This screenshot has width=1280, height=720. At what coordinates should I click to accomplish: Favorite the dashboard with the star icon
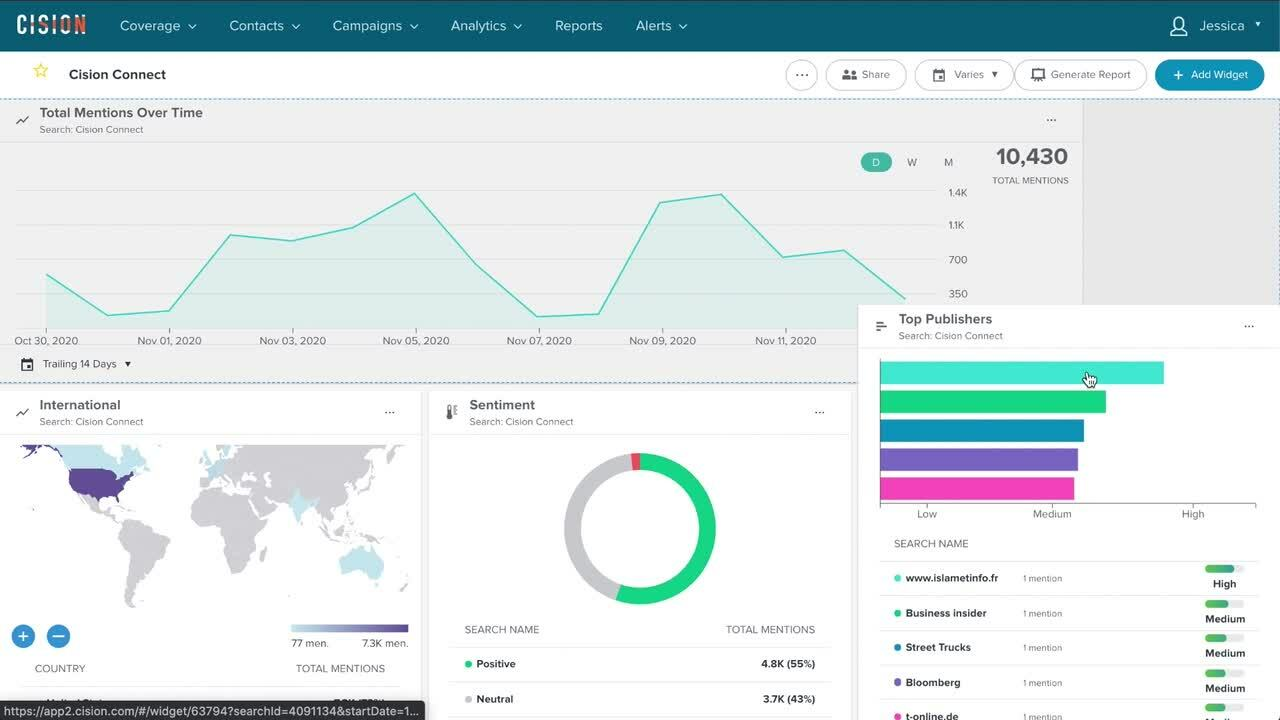(40, 71)
